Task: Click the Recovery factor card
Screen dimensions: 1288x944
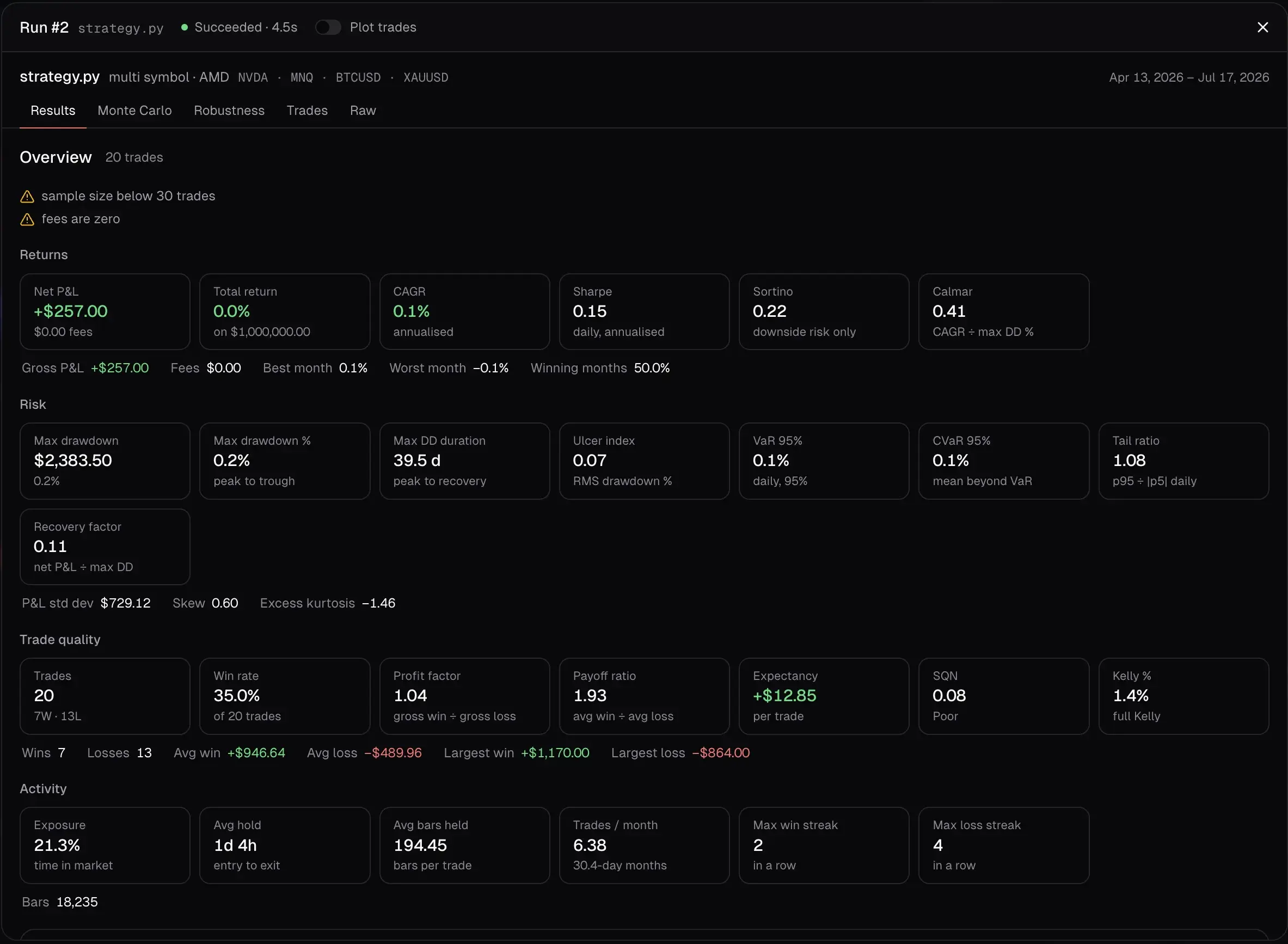Action: (x=105, y=547)
